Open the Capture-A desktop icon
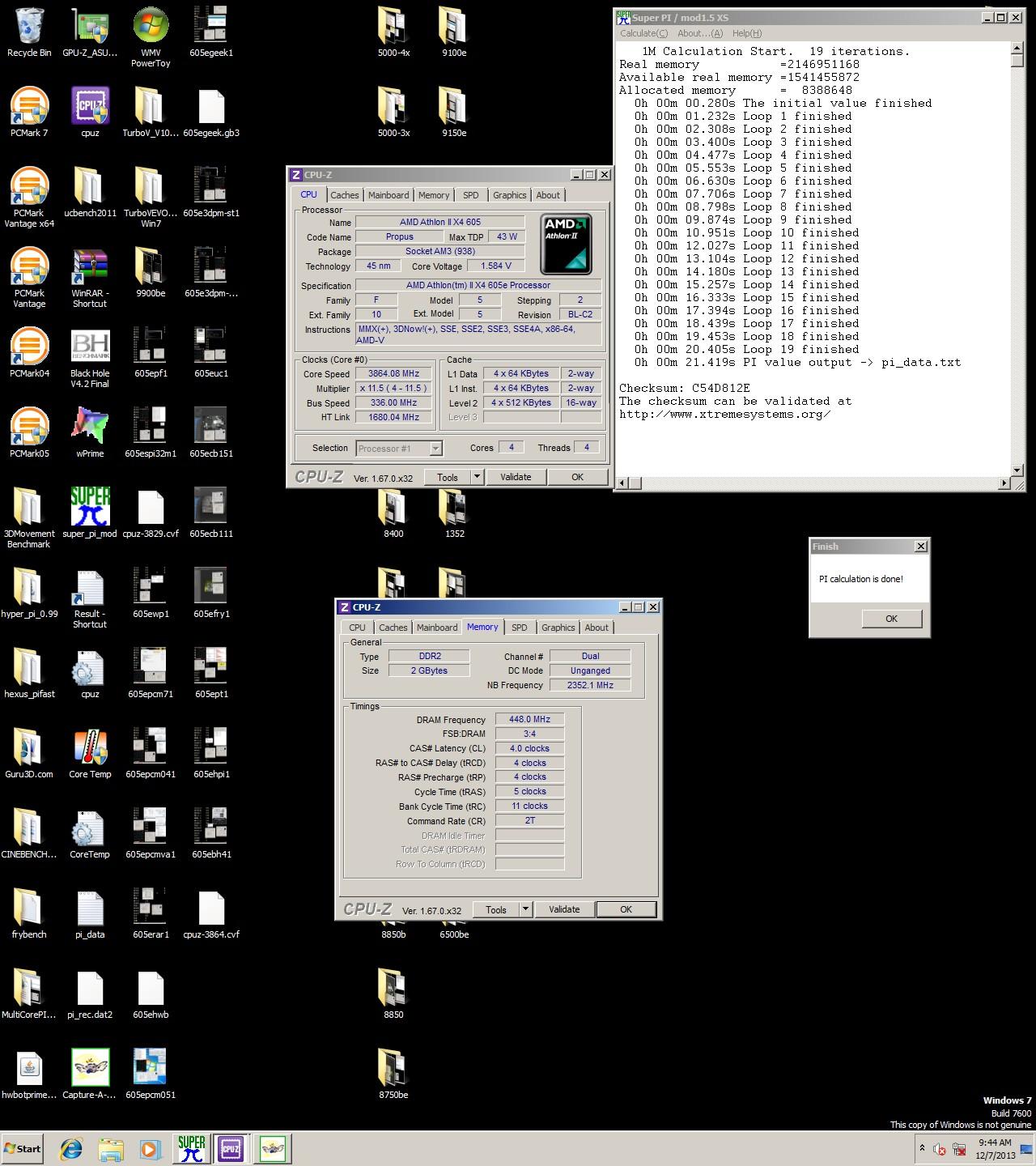This screenshot has height=1166, width=1036. click(x=90, y=1075)
